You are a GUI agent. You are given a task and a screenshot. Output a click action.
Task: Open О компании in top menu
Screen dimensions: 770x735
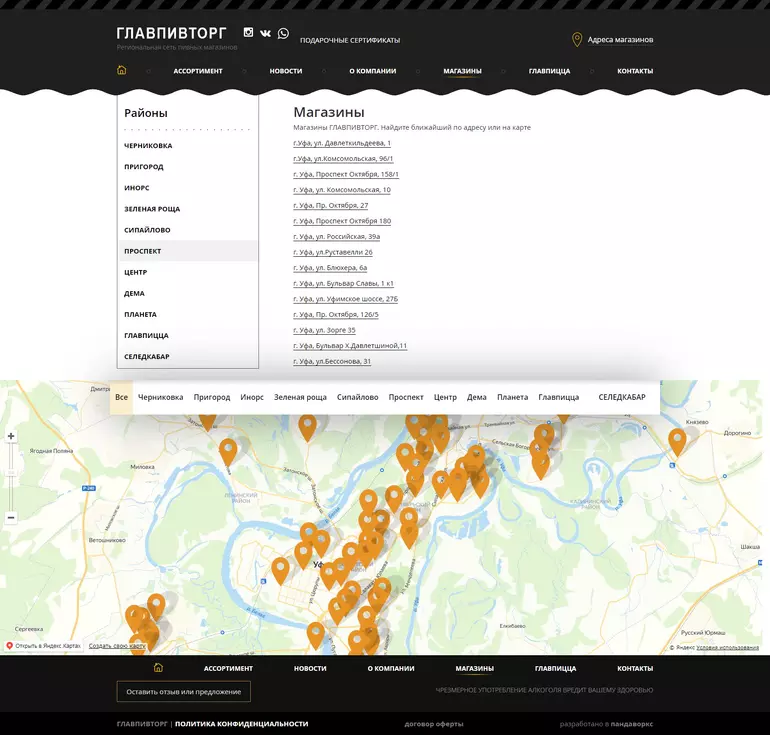click(373, 71)
